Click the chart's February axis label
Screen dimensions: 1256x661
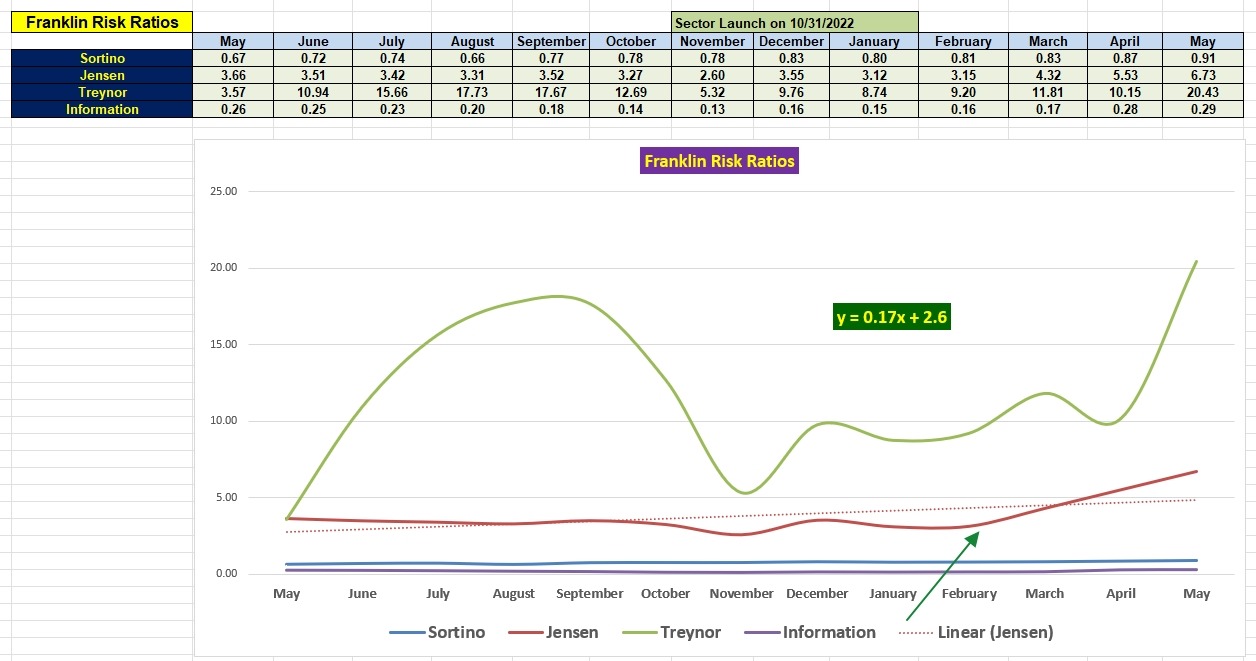pyautogui.click(x=969, y=594)
